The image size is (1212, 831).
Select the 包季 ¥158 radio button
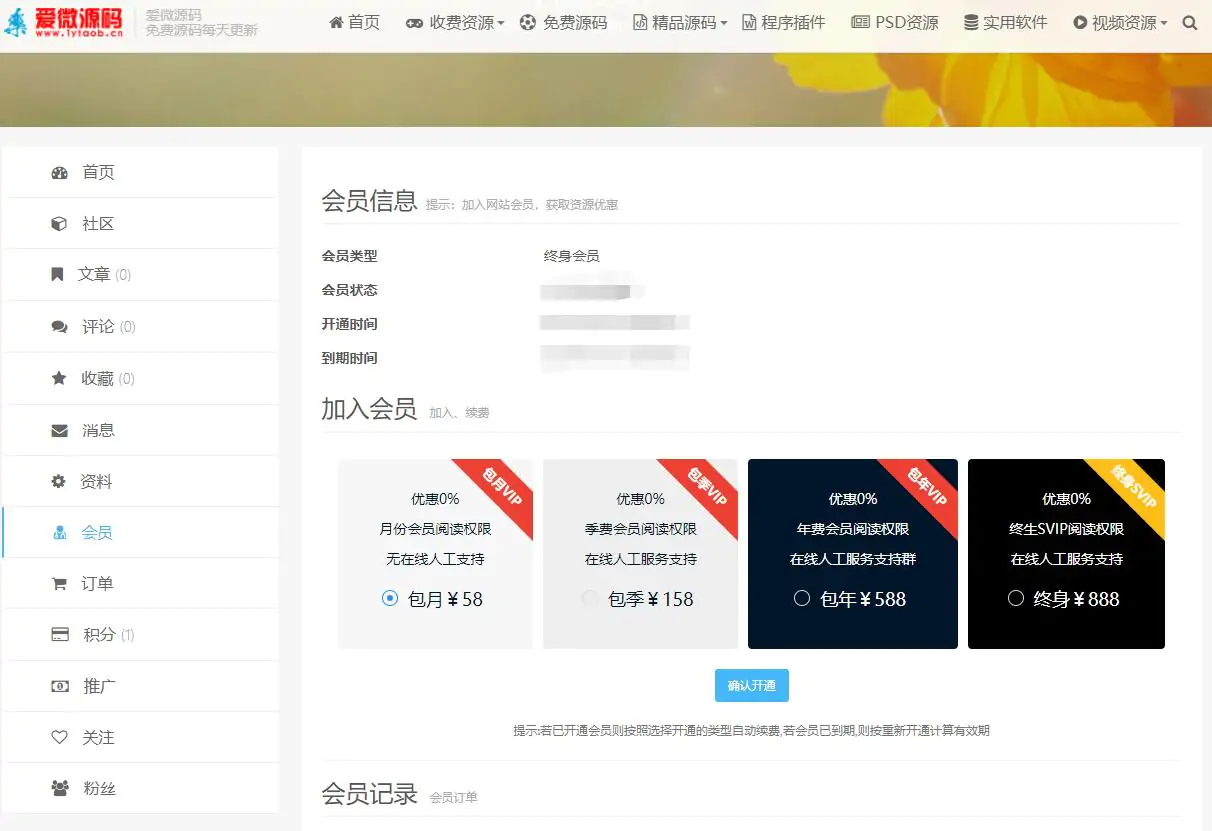[590, 598]
